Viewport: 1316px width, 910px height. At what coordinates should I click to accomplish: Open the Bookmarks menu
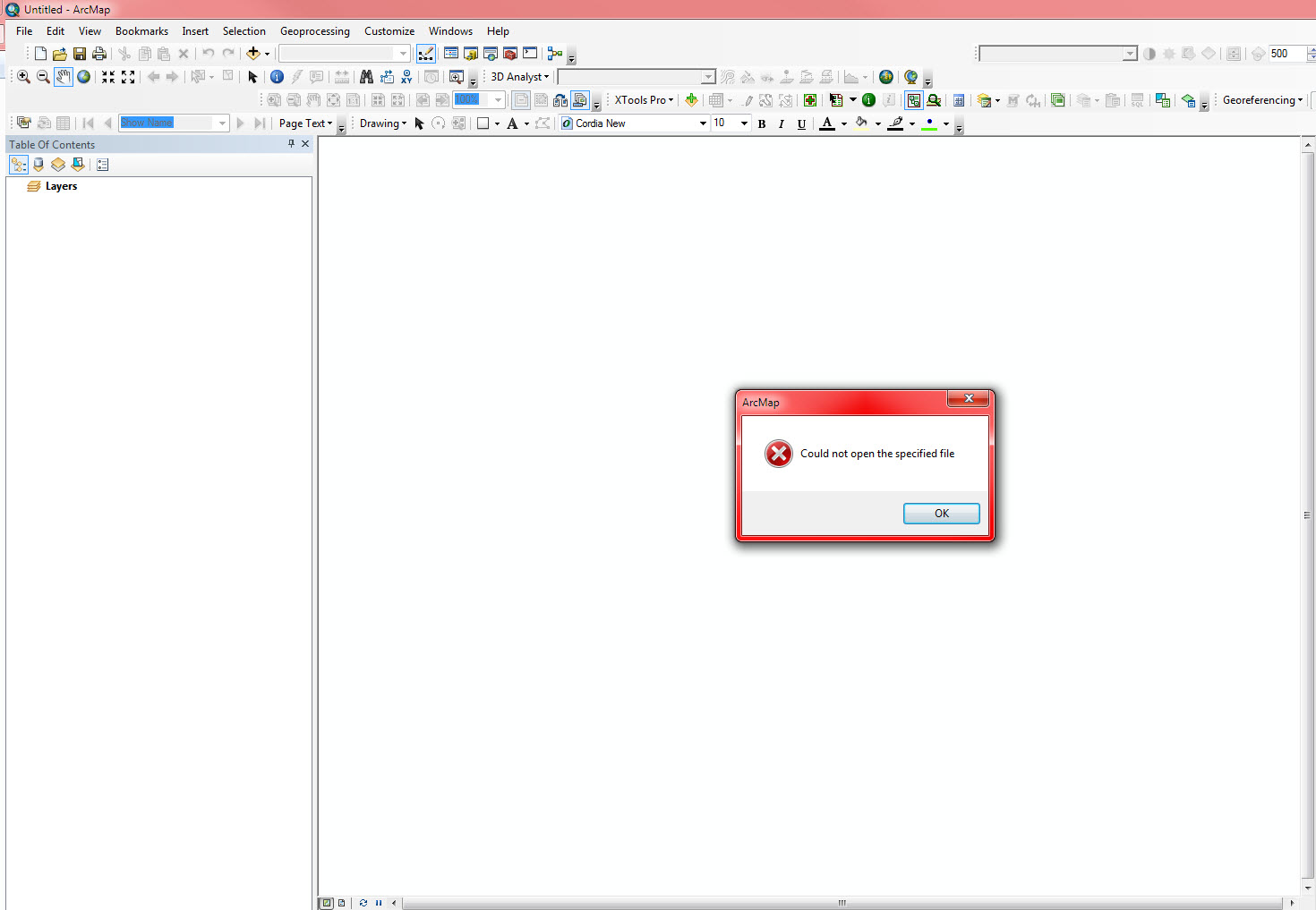point(141,31)
